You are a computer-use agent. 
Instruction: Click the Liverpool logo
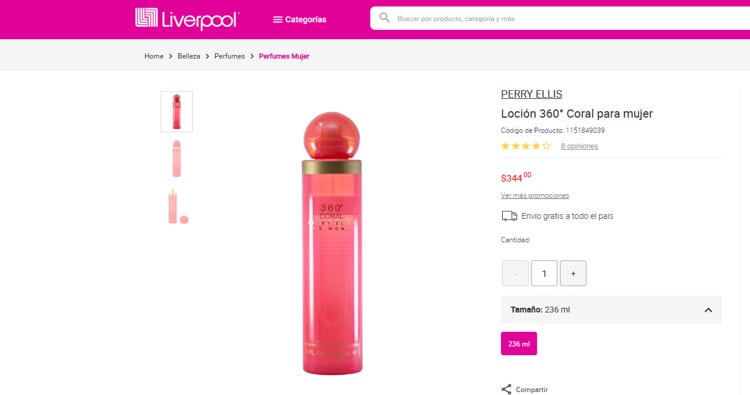(x=187, y=19)
